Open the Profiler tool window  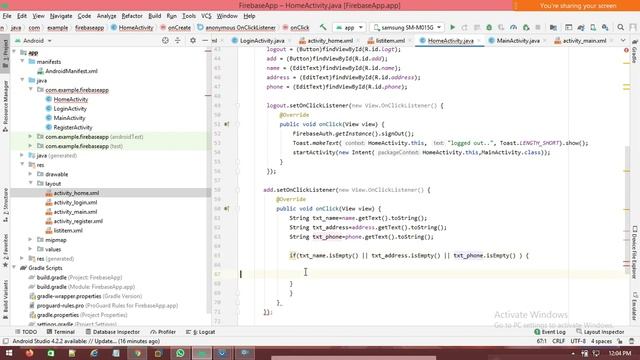click(x=163, y=332)
